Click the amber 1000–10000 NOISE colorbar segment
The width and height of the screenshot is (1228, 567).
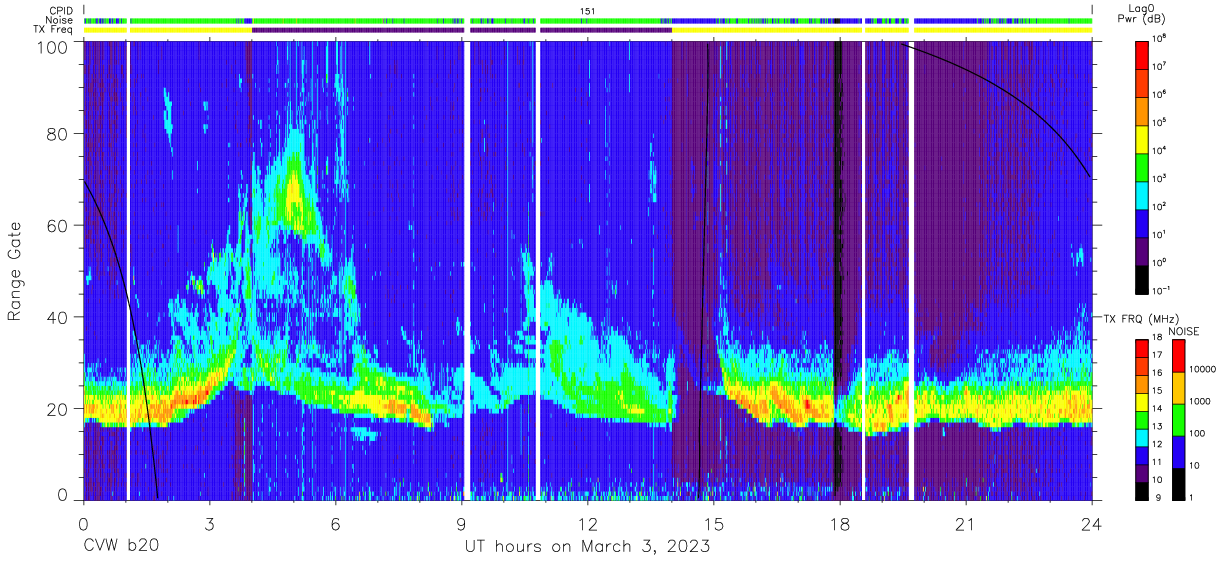tap(1177, 388)
